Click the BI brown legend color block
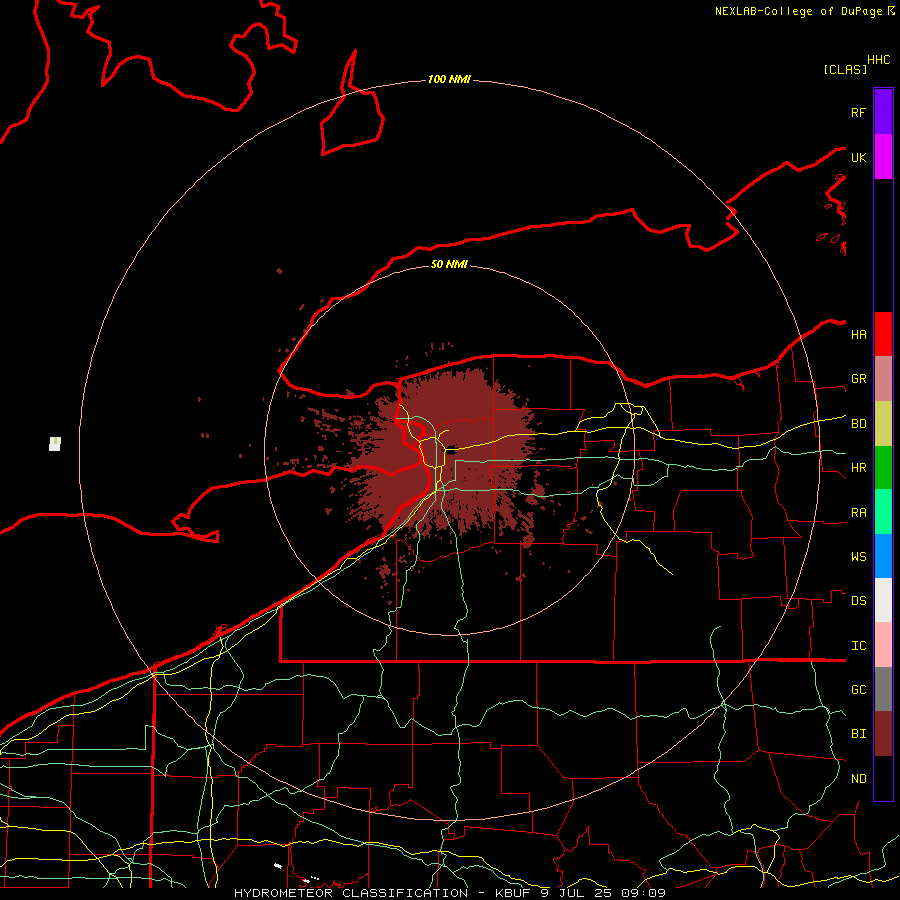 [883, 734]
